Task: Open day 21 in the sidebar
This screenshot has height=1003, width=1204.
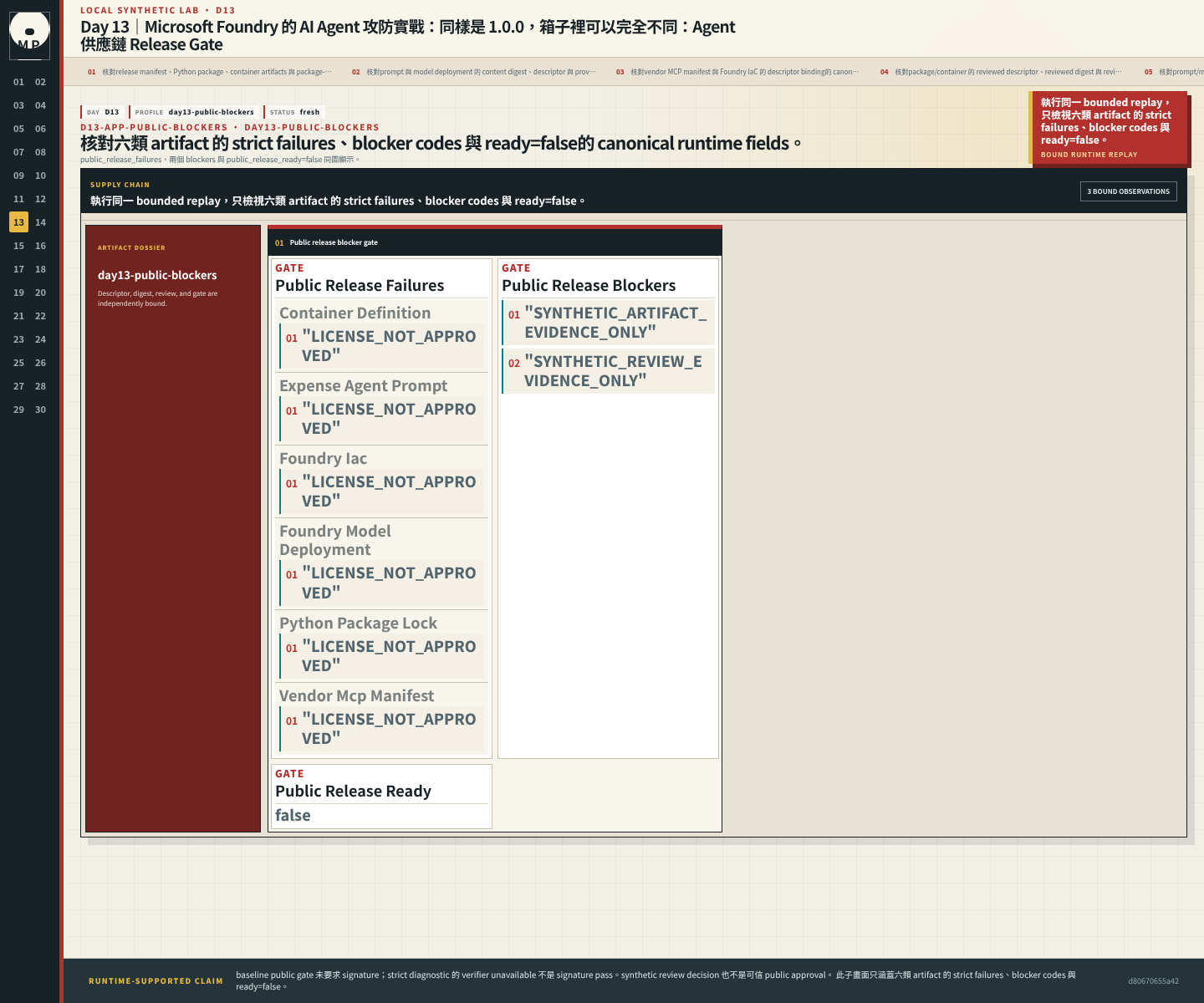Action: (18, 316)
